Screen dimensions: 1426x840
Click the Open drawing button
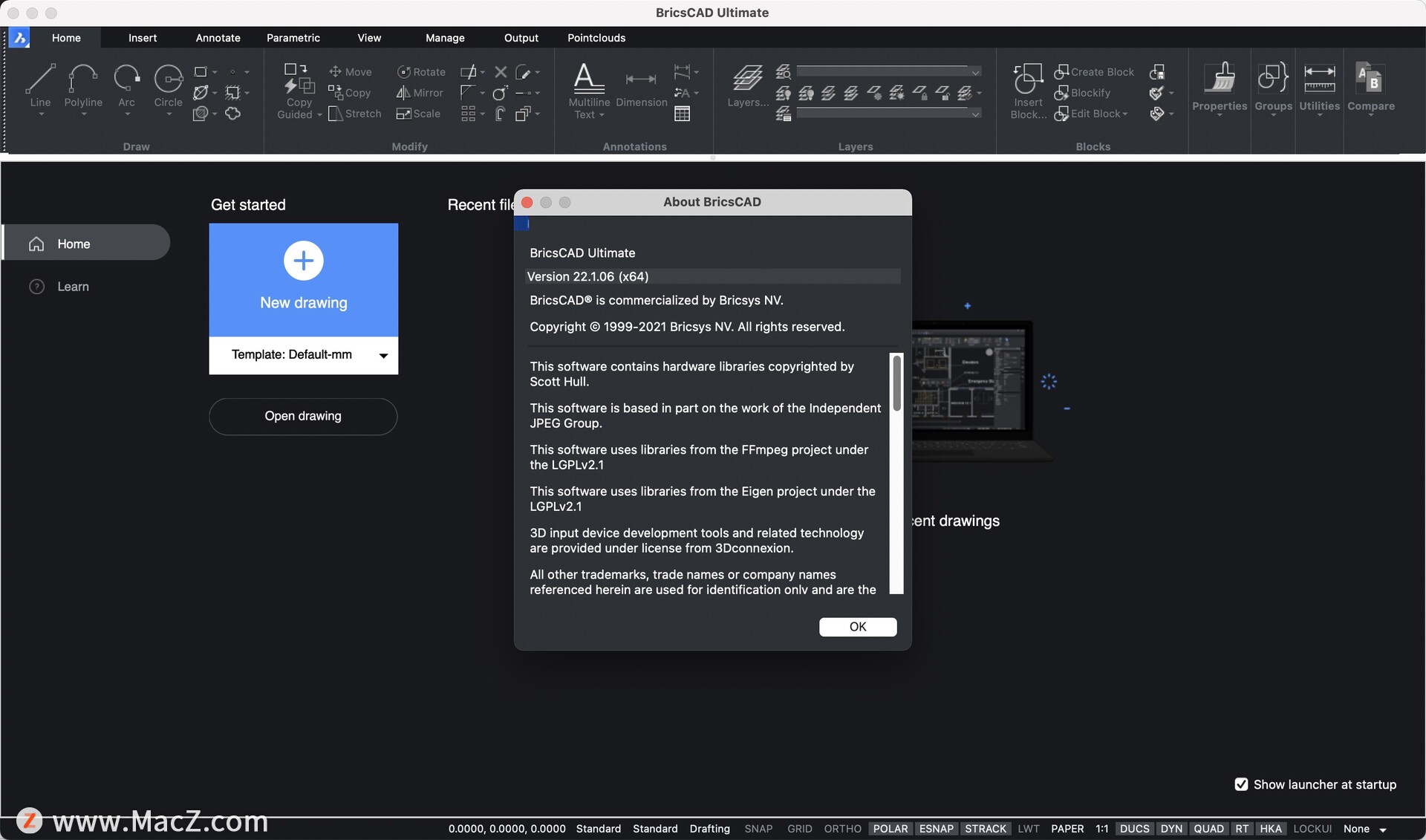[302, 416]
